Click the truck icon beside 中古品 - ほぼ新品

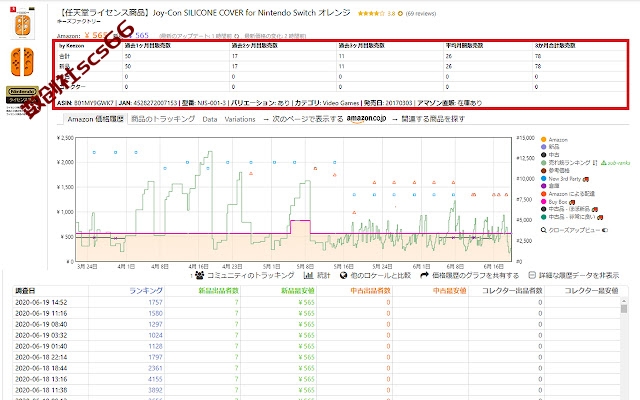point(594,209)
